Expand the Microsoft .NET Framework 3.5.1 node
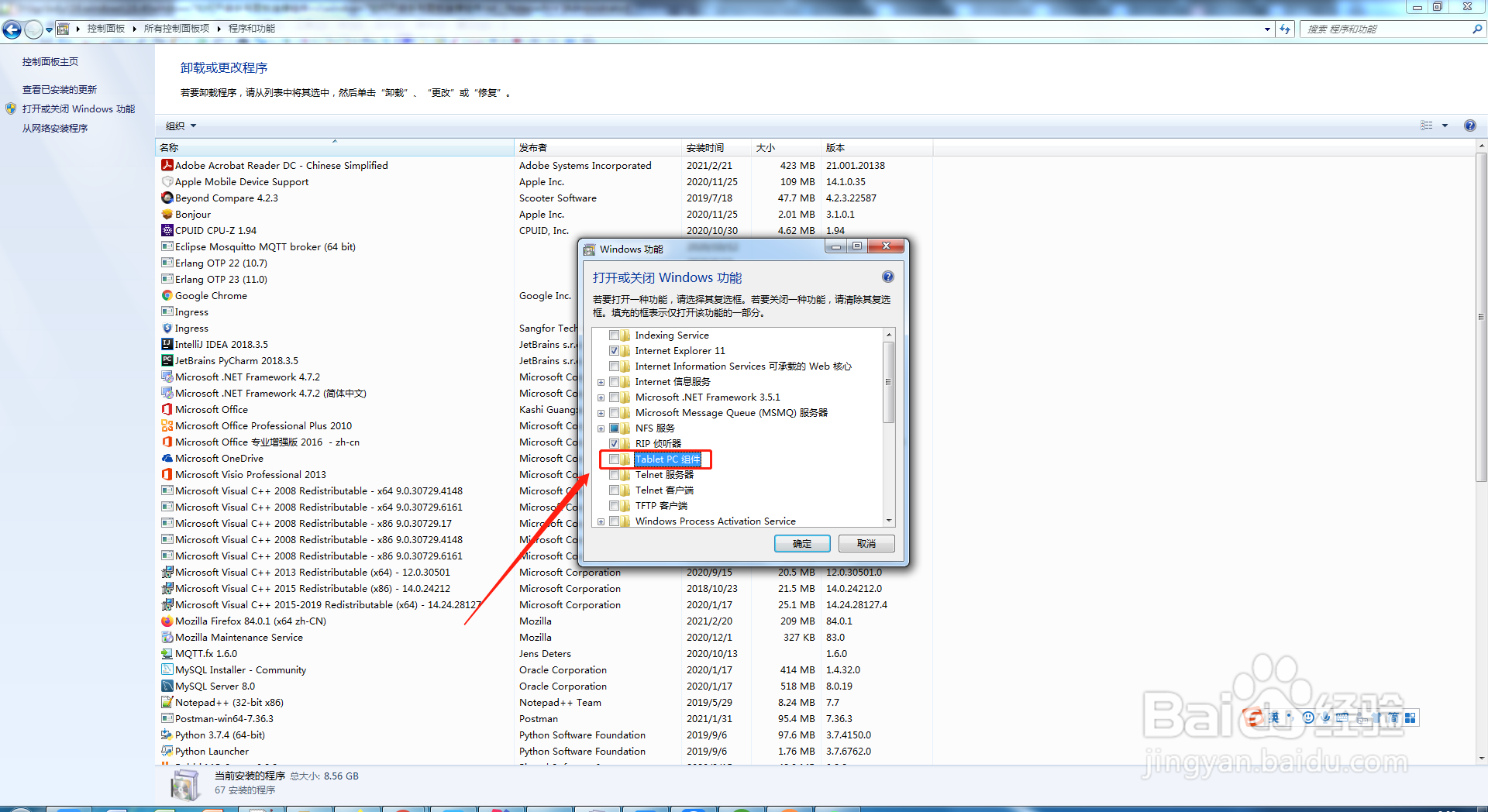The width and height of the screenshot is (1488, 812). pyautogui.click(x=601, y=397)
